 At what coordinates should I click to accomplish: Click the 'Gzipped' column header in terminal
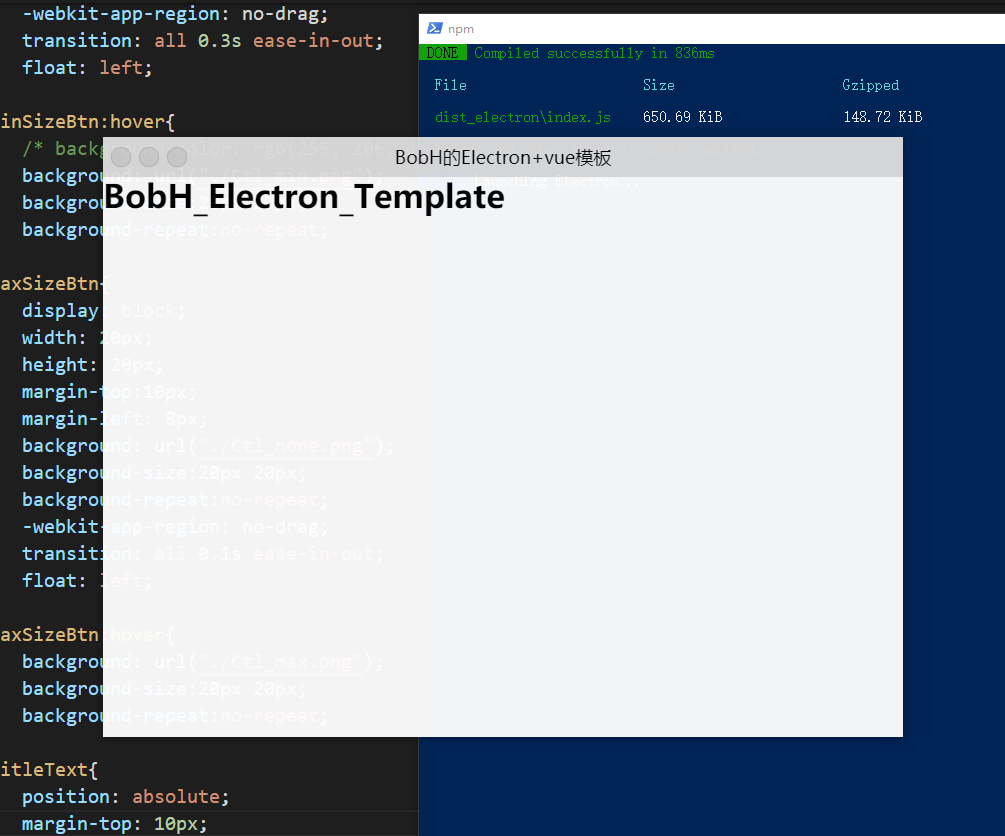tap(870, 85)
